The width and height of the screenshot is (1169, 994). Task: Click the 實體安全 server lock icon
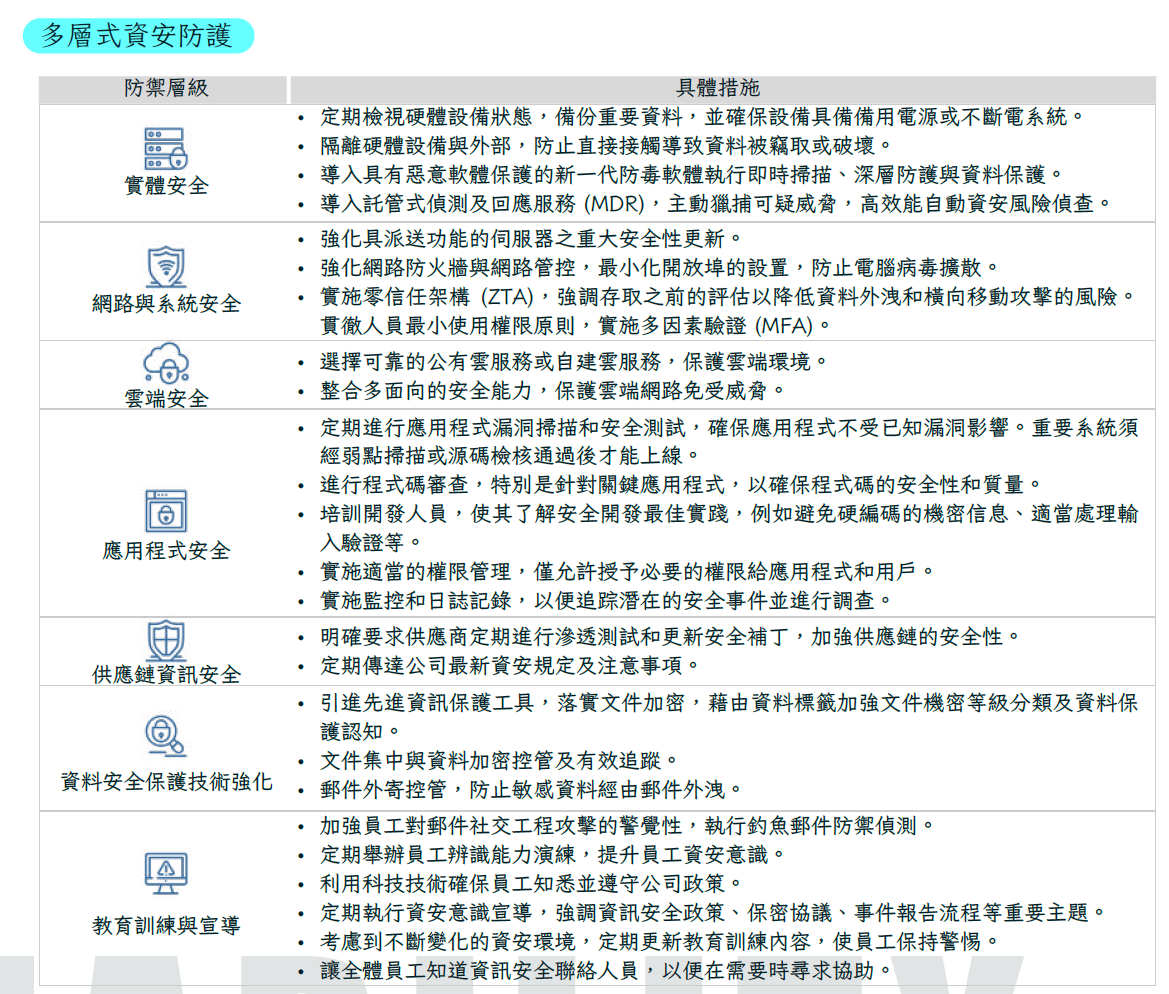click(x=166, y=149)
